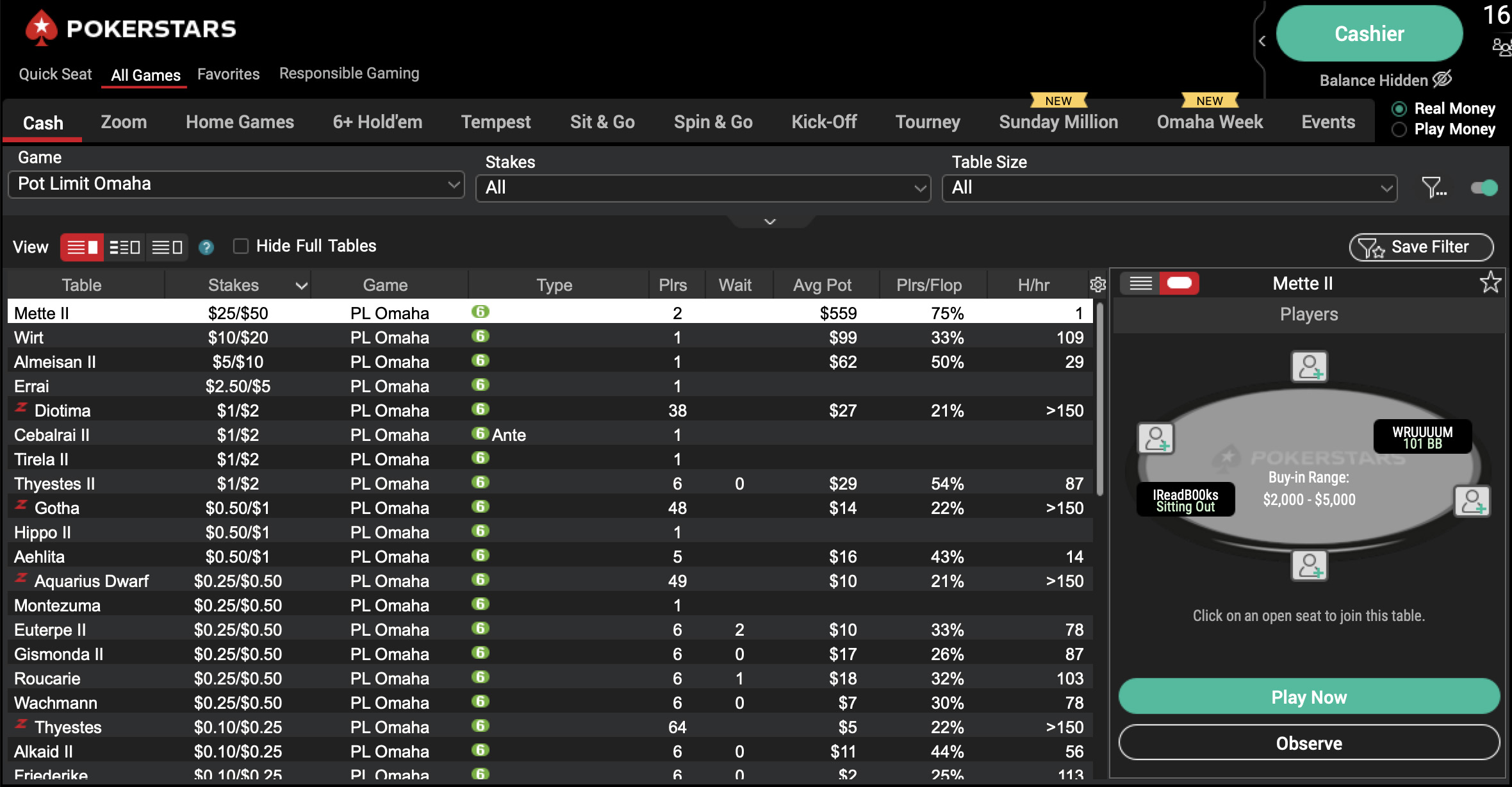
Task: Open the Table Size dropdown
Action: coord(1169,188)
